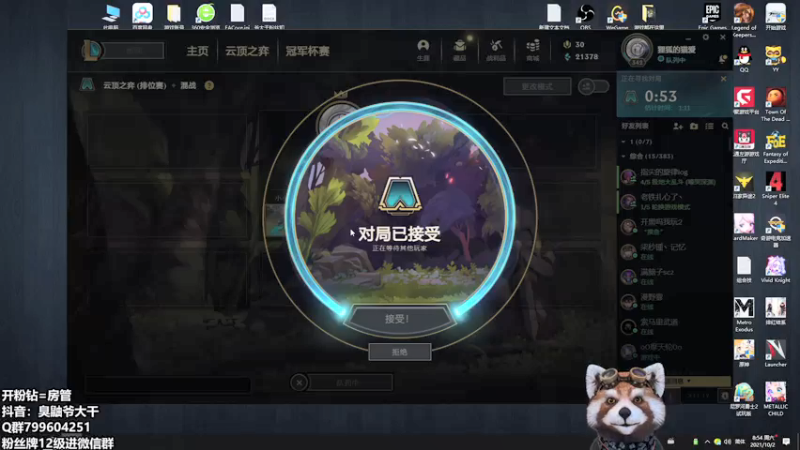The width and height of the screenshot is (800, 450).
Task: Click the friend list sort icon
Action: [x=709, y=126]
